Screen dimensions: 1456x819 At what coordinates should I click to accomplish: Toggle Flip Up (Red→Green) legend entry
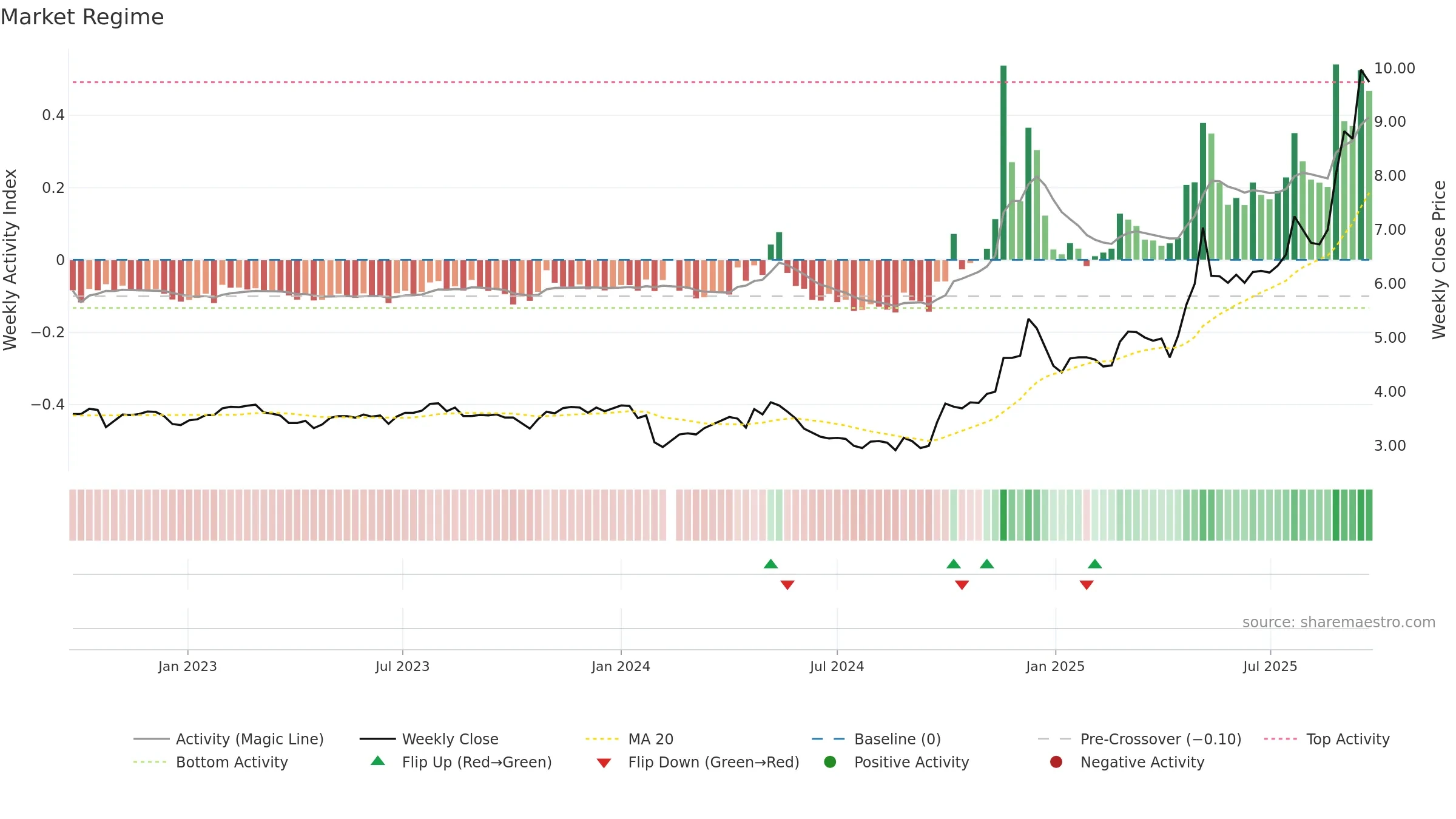click(x=461, y=762)
